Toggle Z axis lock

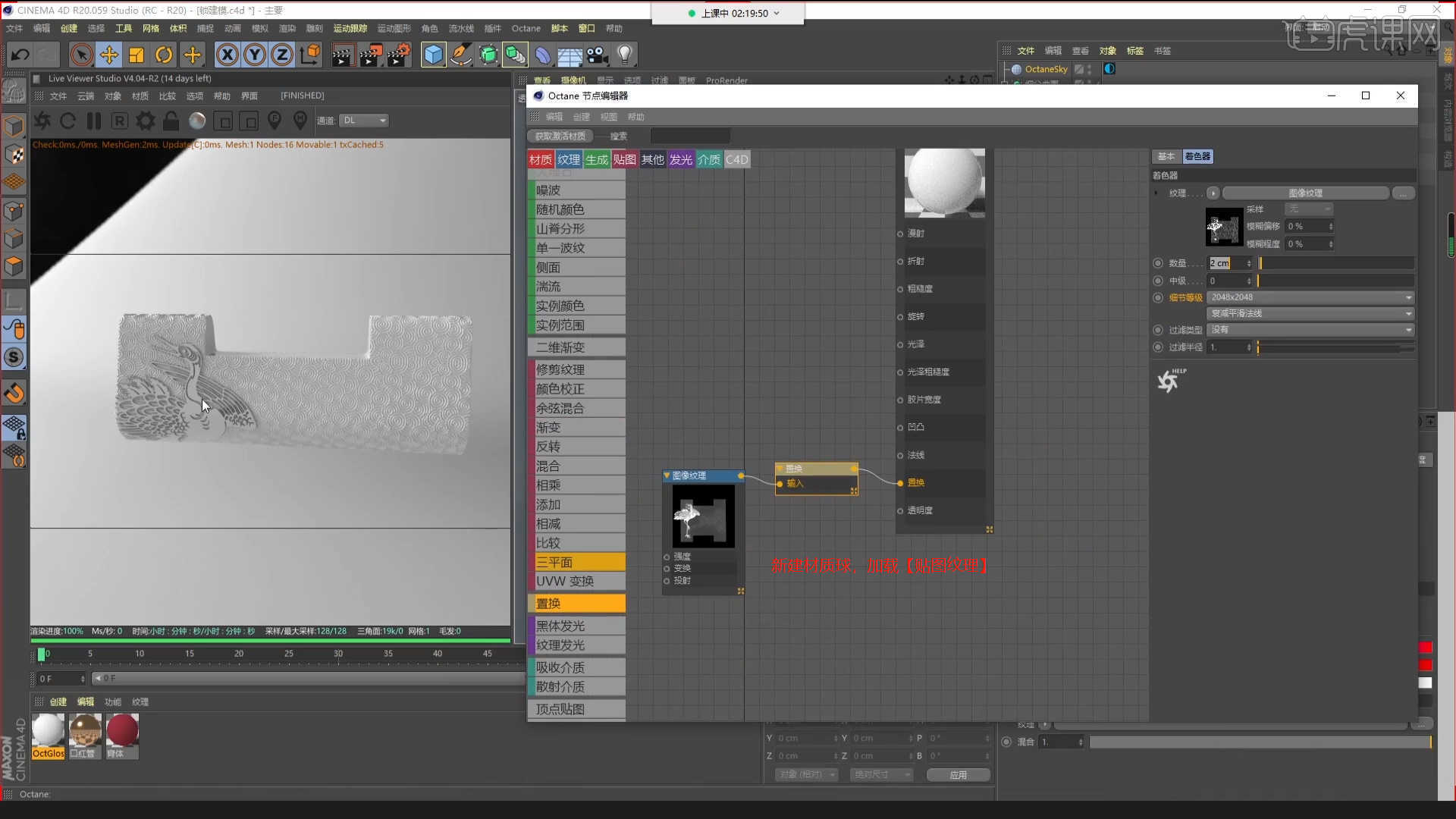point(282,55)
